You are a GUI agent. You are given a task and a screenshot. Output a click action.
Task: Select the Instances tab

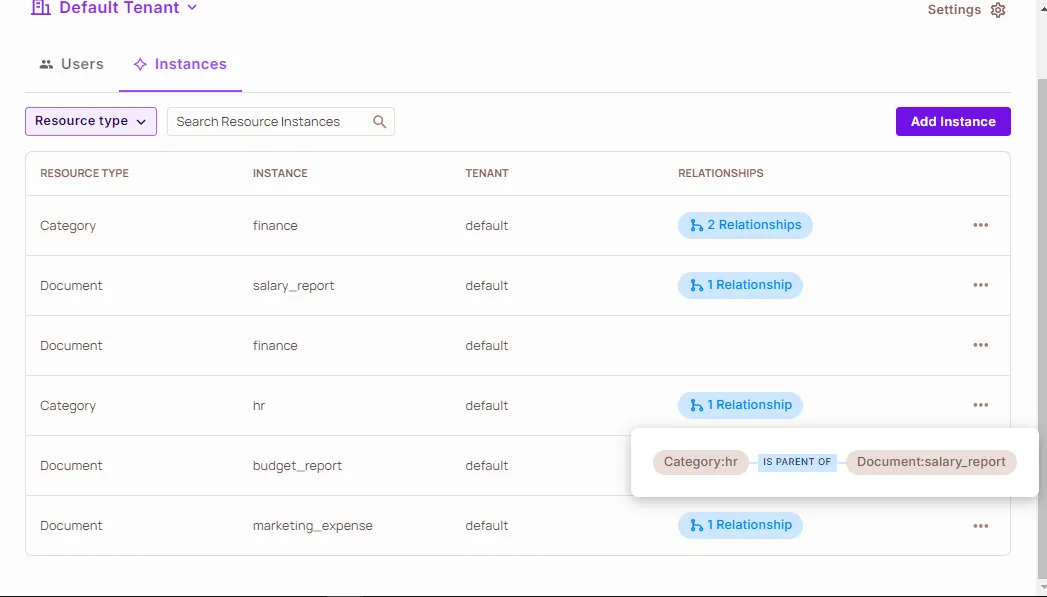tap(180, 64)
